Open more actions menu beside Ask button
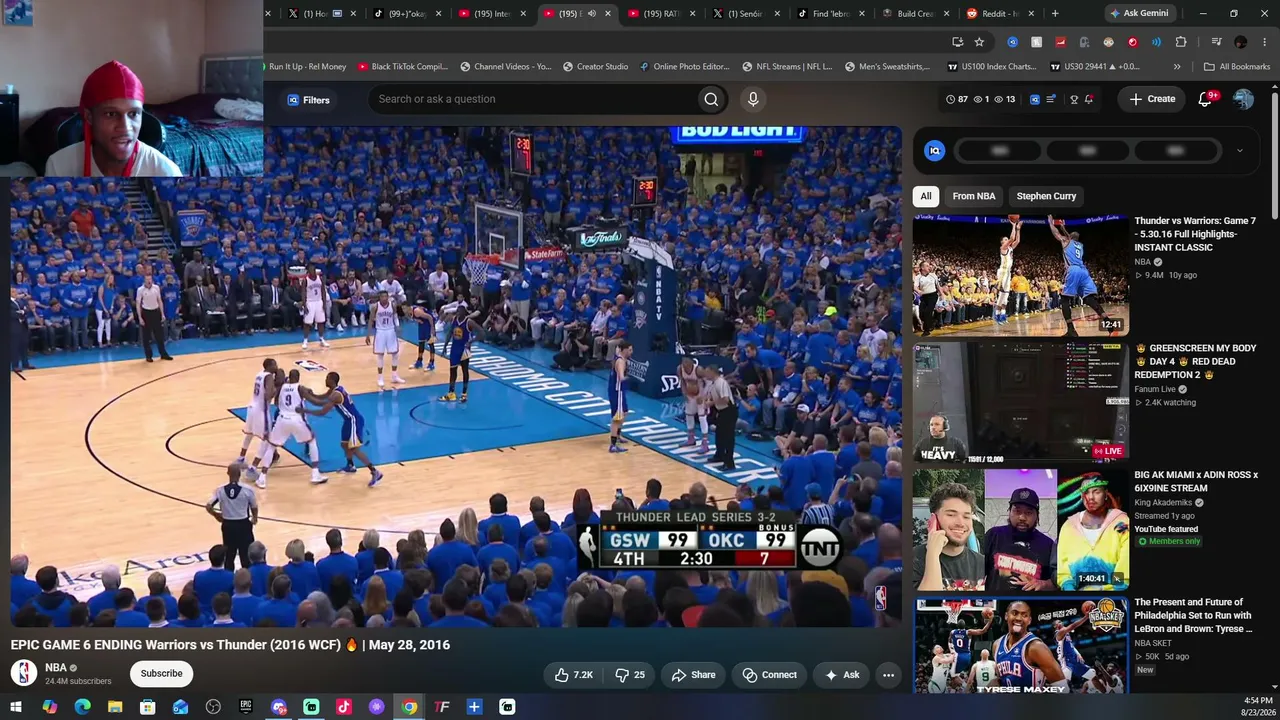 click(888, 675)
